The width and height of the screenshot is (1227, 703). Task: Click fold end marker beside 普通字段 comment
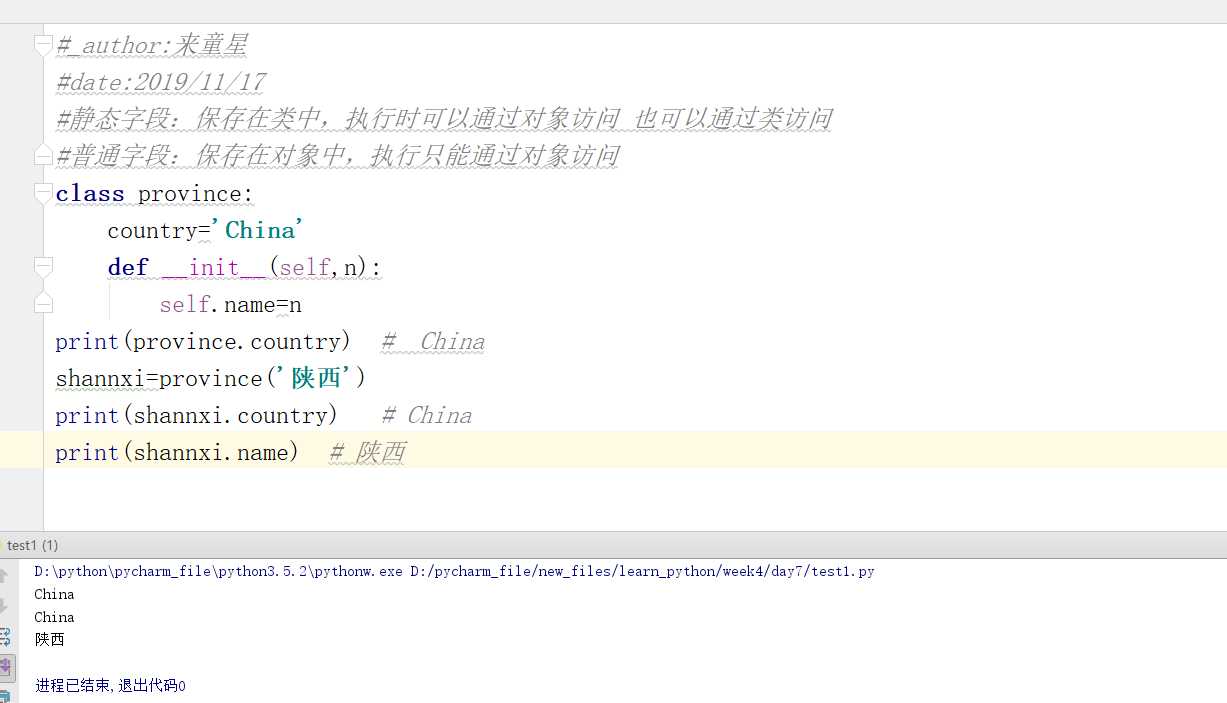pos(43,156)
